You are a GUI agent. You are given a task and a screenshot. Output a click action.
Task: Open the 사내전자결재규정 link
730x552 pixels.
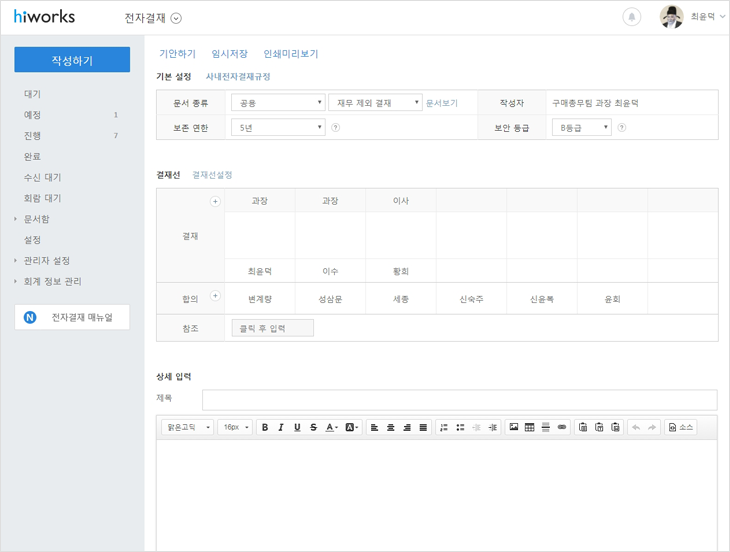point(238,77)
